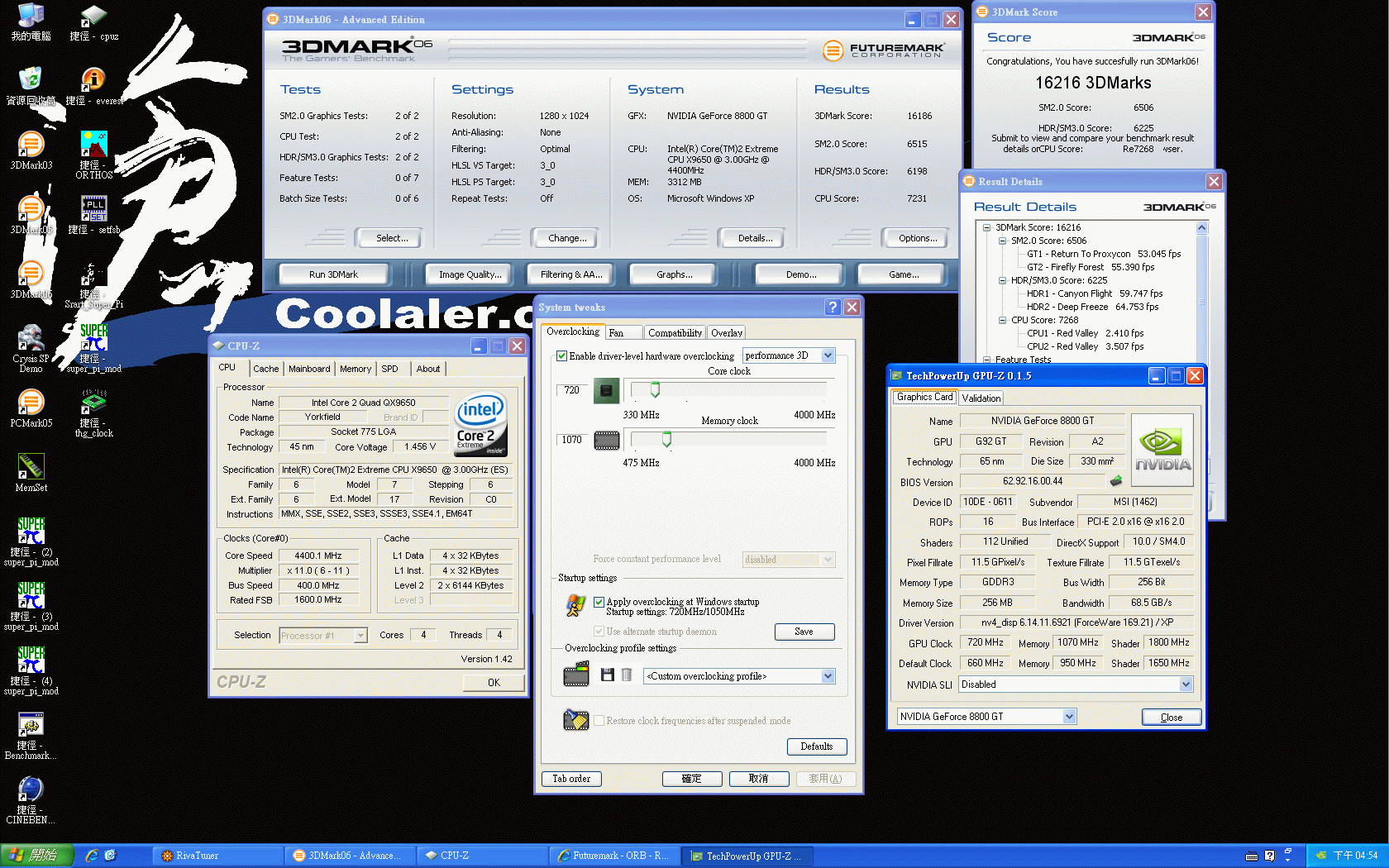Launch the Crysis SP Demo icon
Screen dimensions: 1389x868
tap(31, 348)
